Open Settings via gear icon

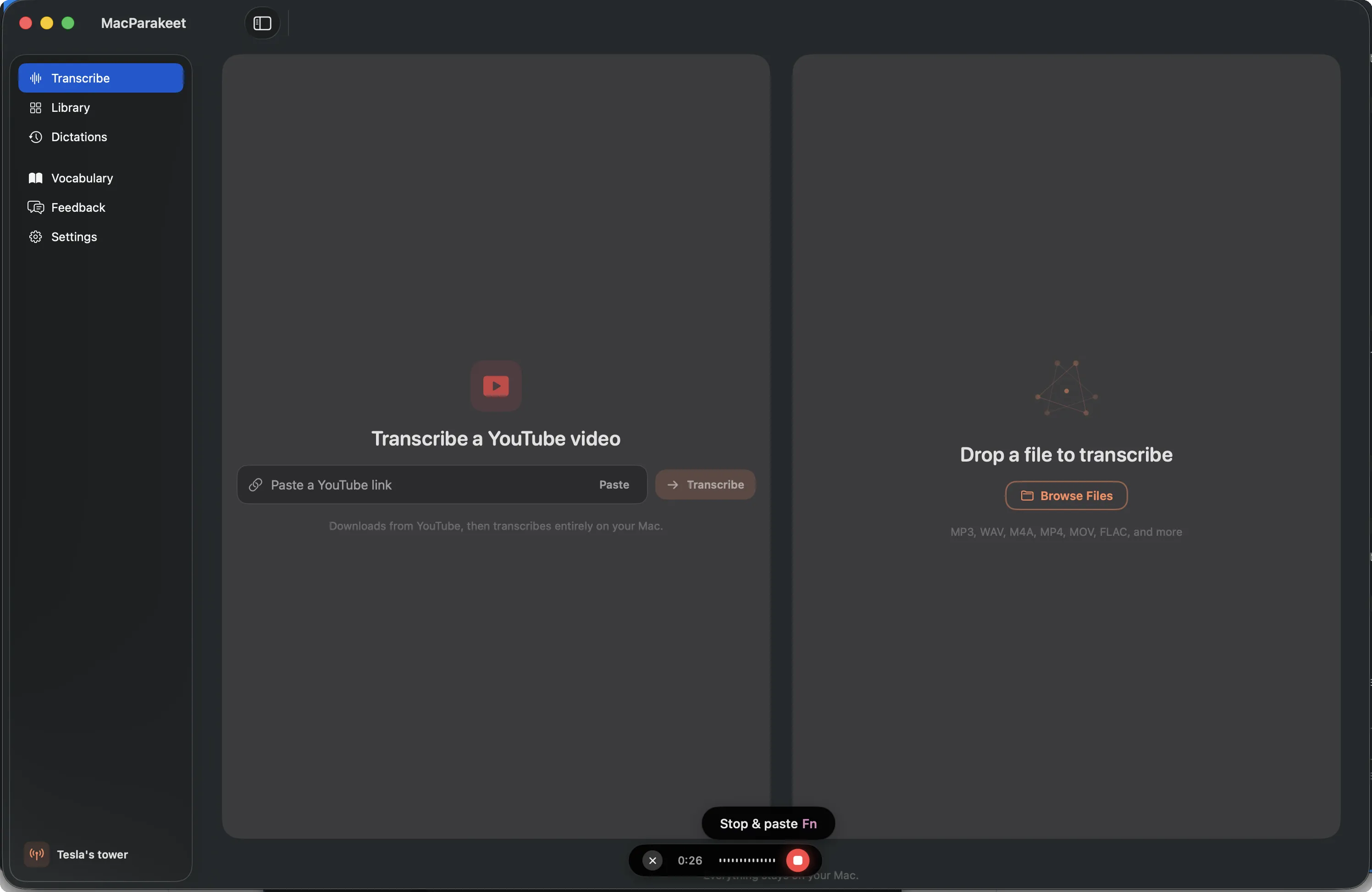tap(36, 237)
